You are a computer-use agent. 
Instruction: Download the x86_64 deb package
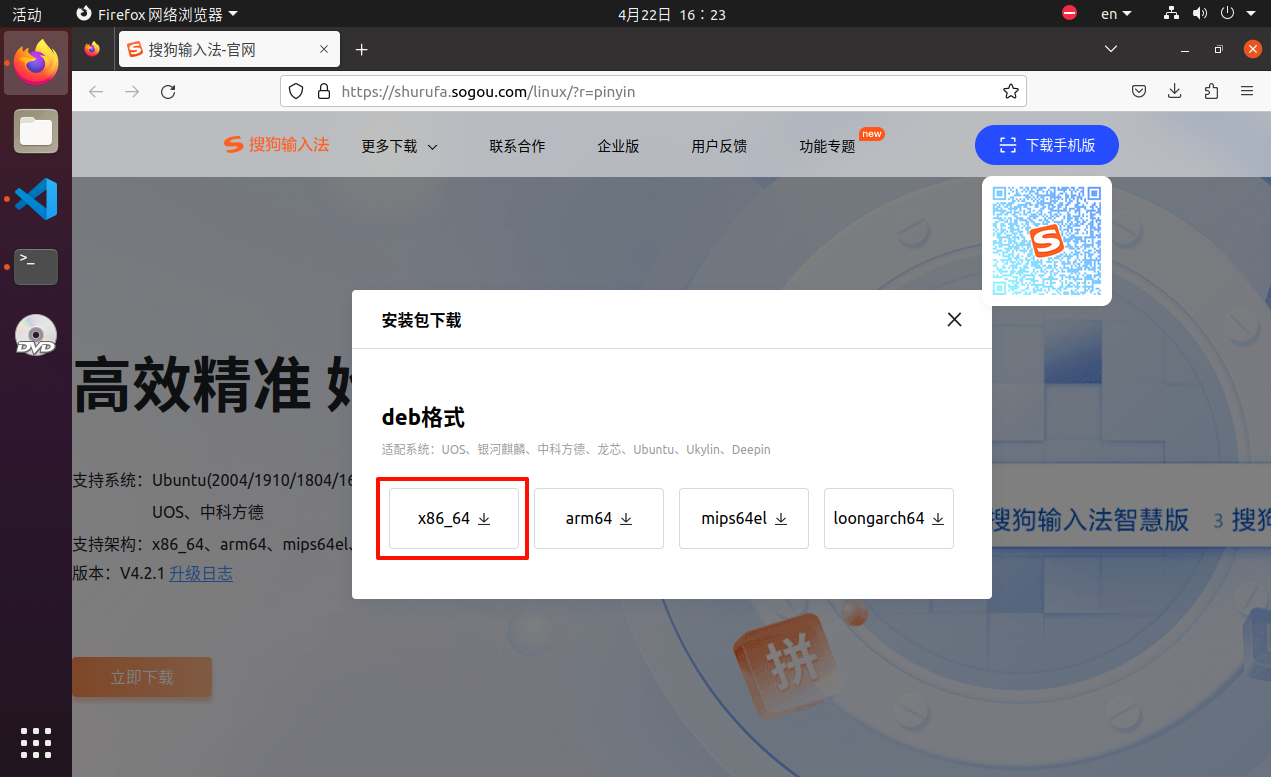tap(454, 518)
